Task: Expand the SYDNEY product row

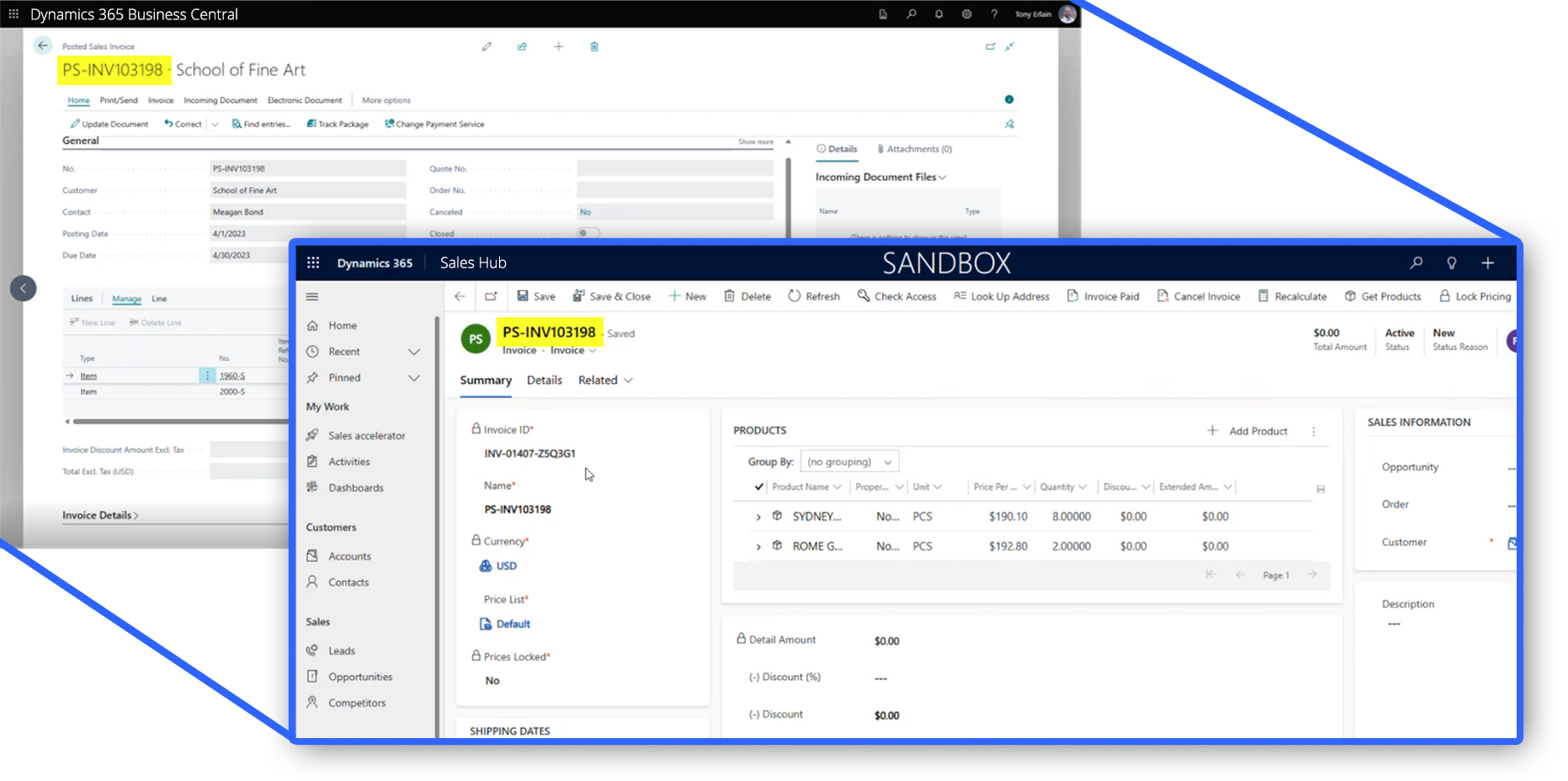Action: point(758,517)
